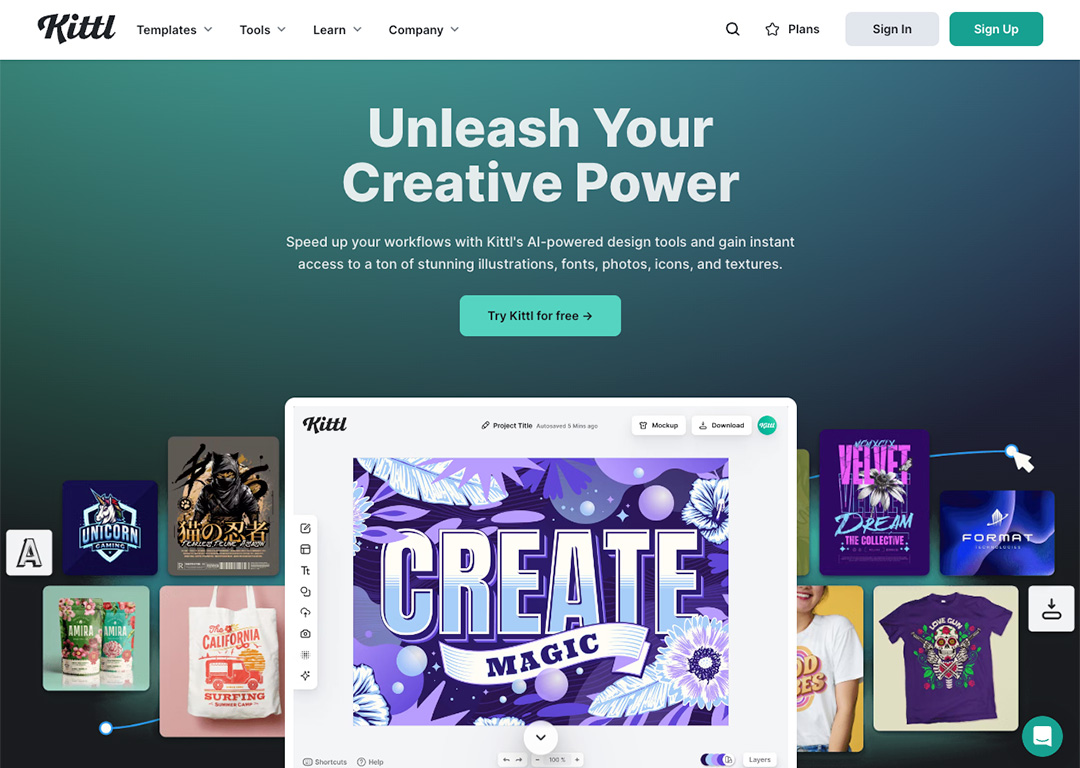This screenshot has width=1080, height=768.
Task: Click the search magnifier icon
Action: coord(732,29)
